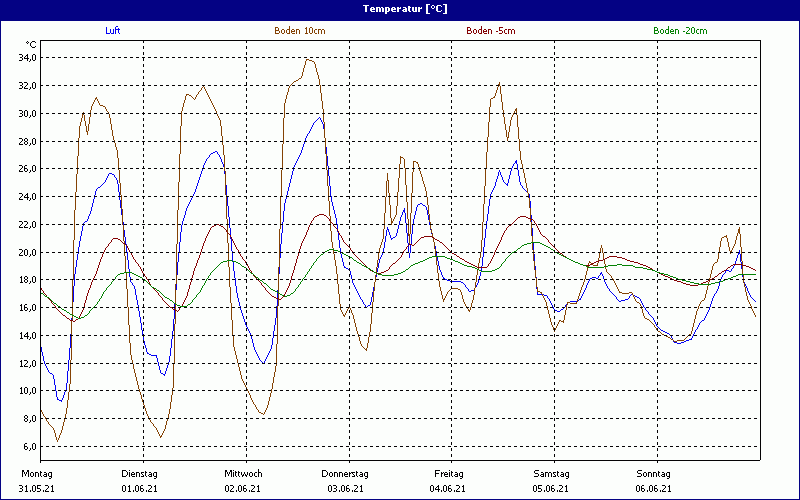This screenshot has width=800, height=500.
Task: Click the '28,0' y-axis value
Action: tap(26, 141)
